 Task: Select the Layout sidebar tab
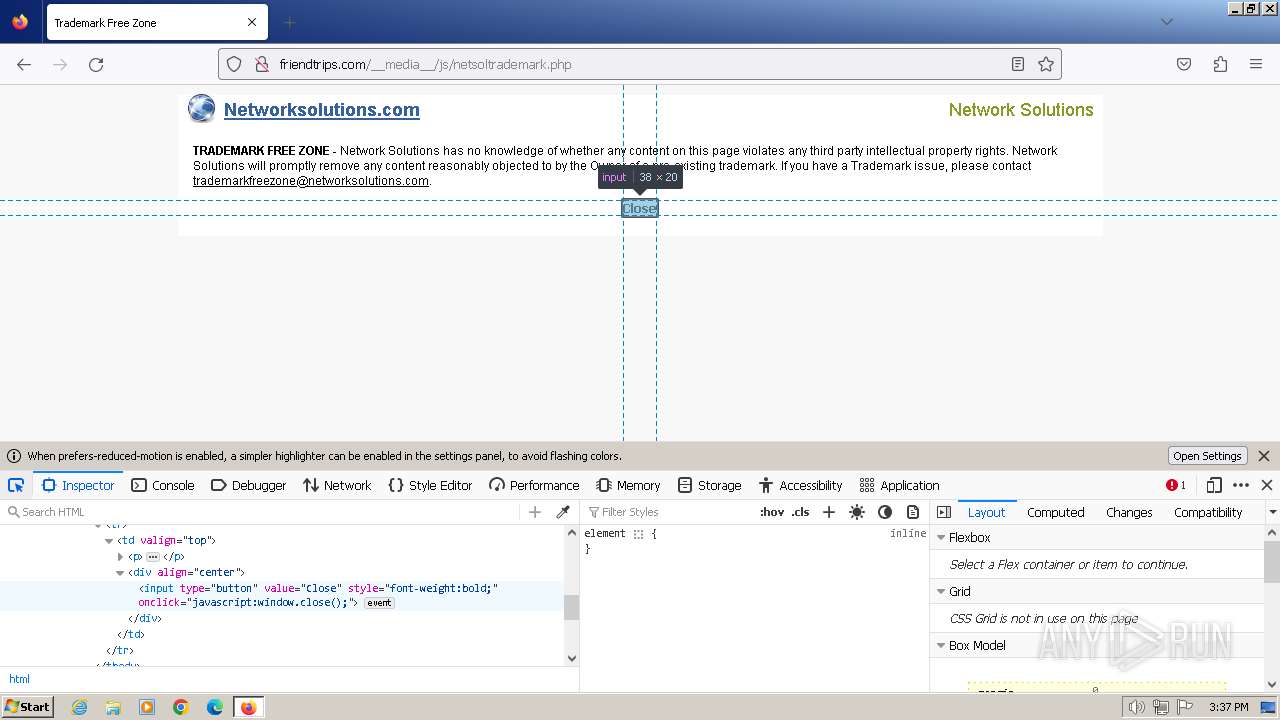click(x=986, y=512)
